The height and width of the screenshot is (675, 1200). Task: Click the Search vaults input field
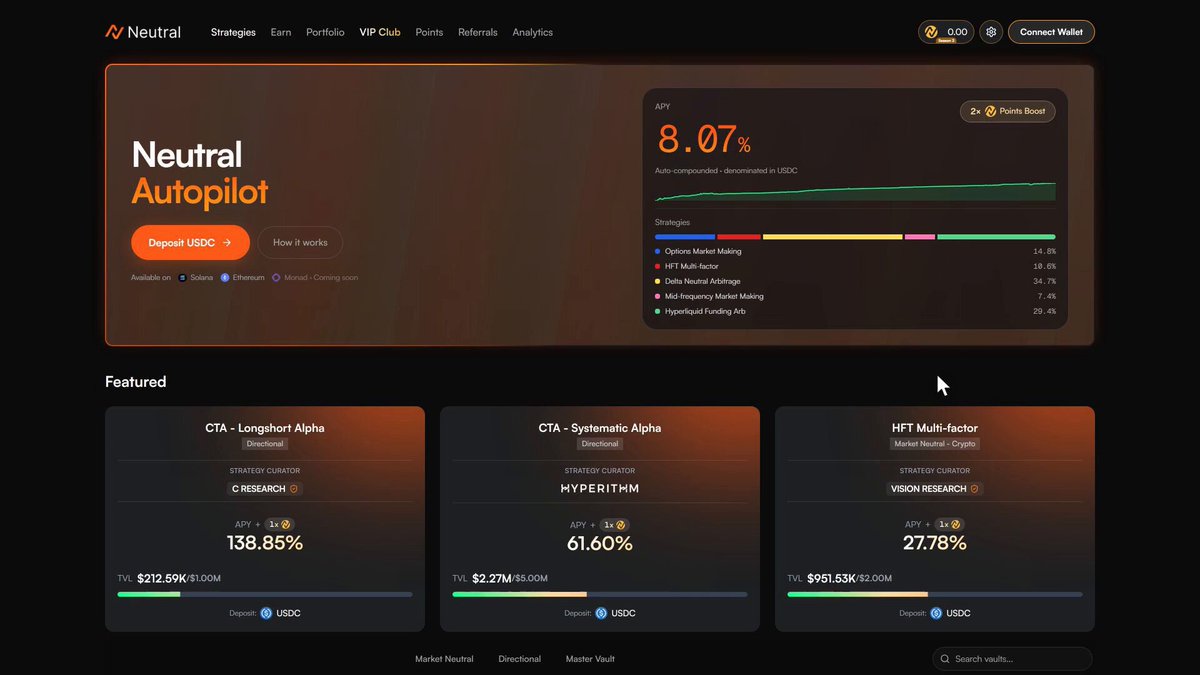tap(1012, 659)
